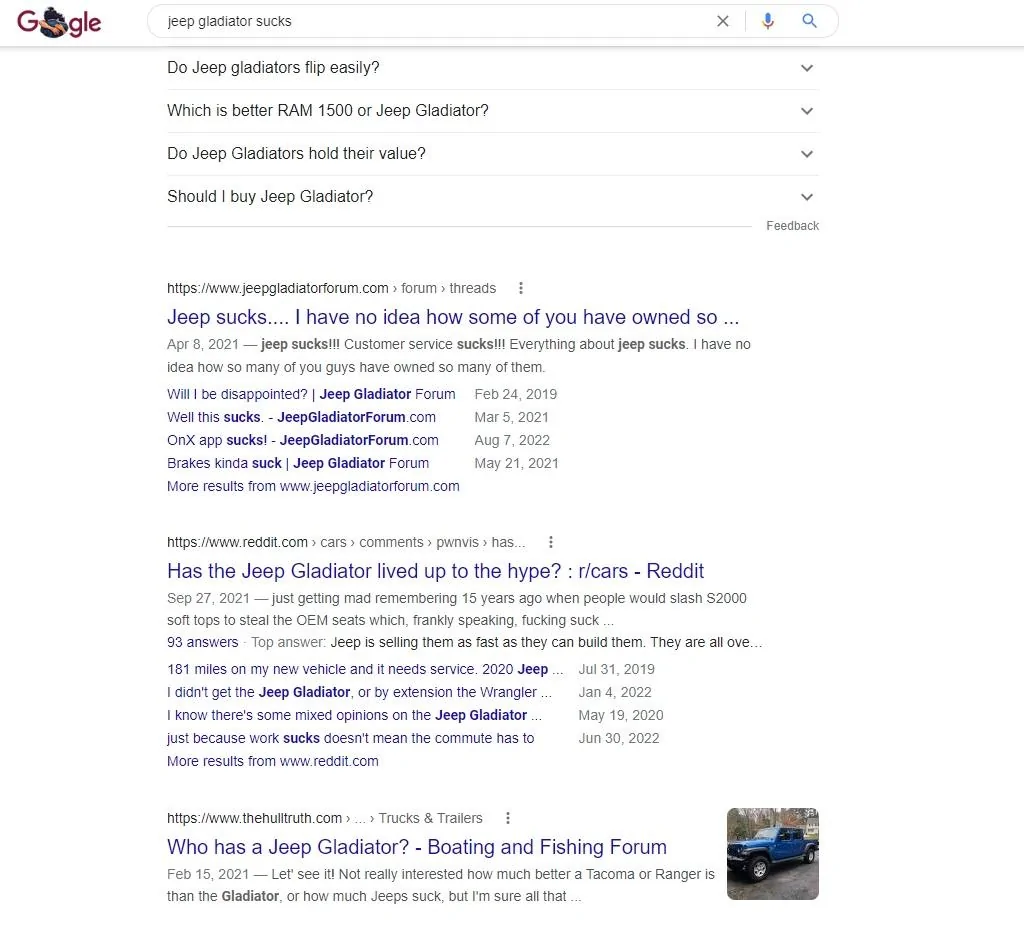Viewport: 1024px width, 931px height.
Task: Open 'I know there's some mixed opinions' sublink
Action: (355, 715)
